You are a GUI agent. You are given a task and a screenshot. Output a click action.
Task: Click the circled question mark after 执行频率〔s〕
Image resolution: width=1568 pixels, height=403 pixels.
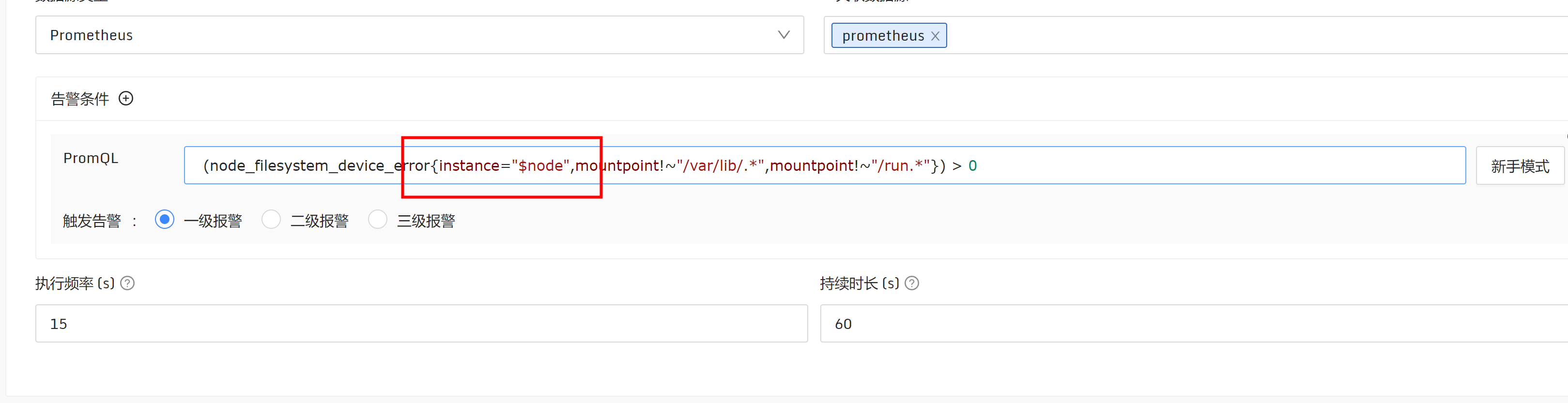tap(127, 283)
